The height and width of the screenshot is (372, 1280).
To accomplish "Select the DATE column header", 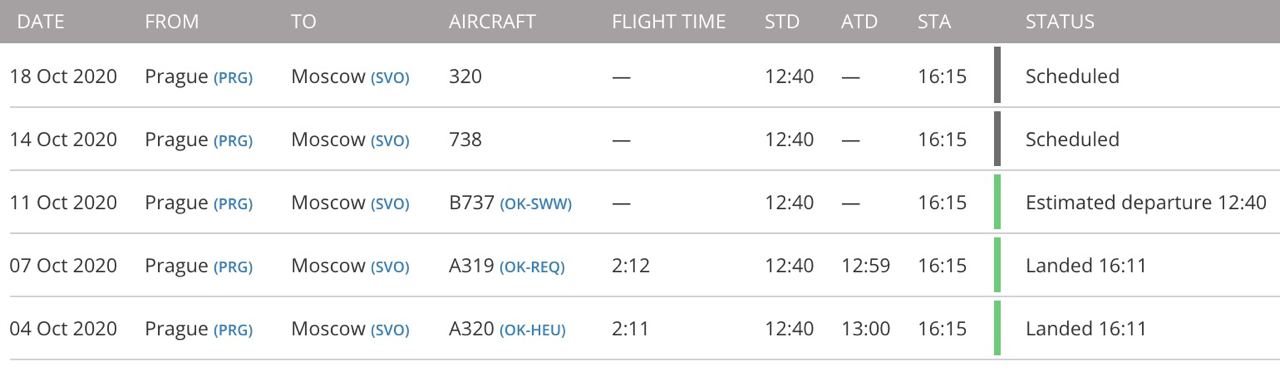I will (x=41, y=21).
